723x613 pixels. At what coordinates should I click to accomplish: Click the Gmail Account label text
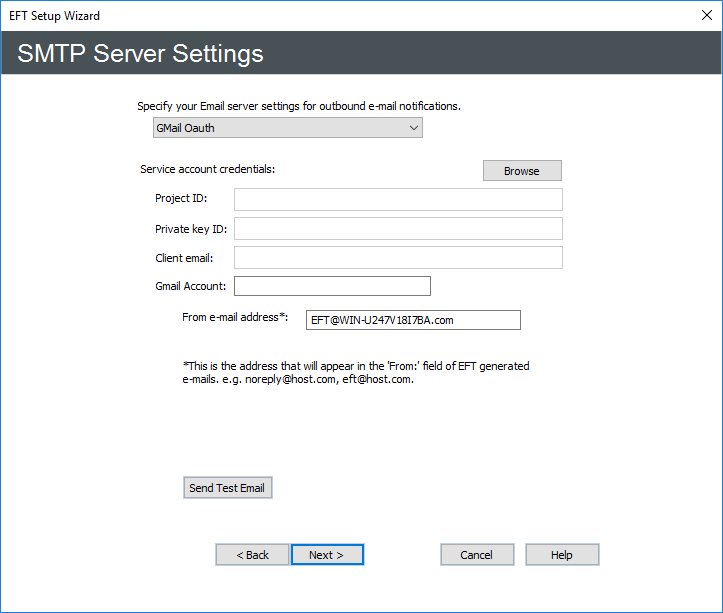pyautogui.click(x=190, y=287)
